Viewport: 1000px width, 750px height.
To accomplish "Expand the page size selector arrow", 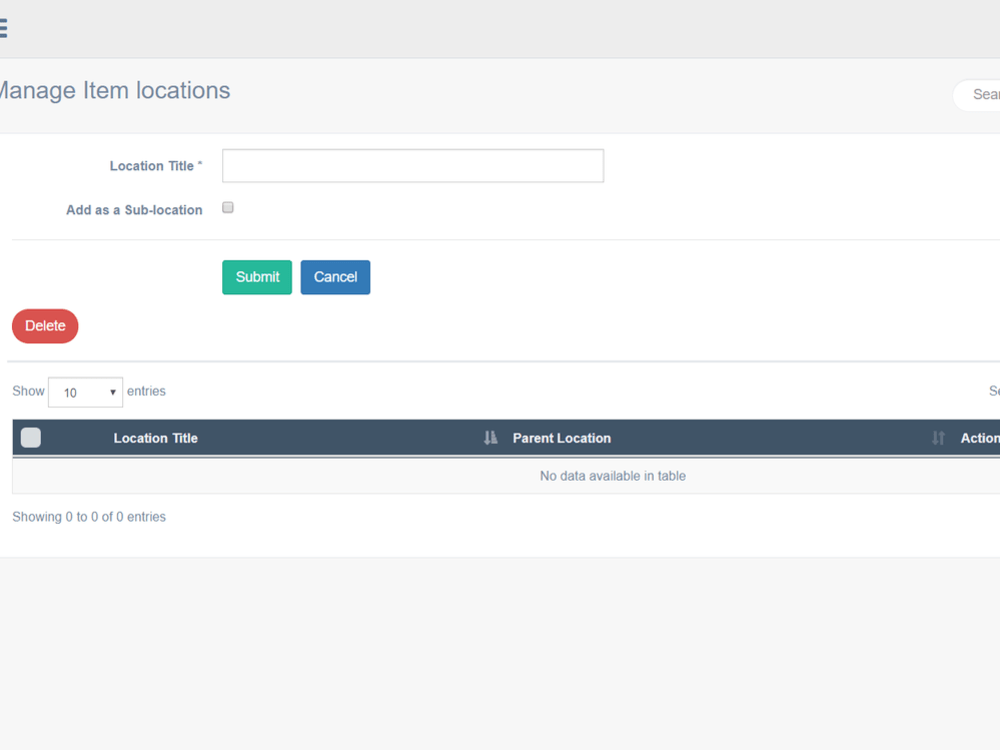I will point(112,392).
